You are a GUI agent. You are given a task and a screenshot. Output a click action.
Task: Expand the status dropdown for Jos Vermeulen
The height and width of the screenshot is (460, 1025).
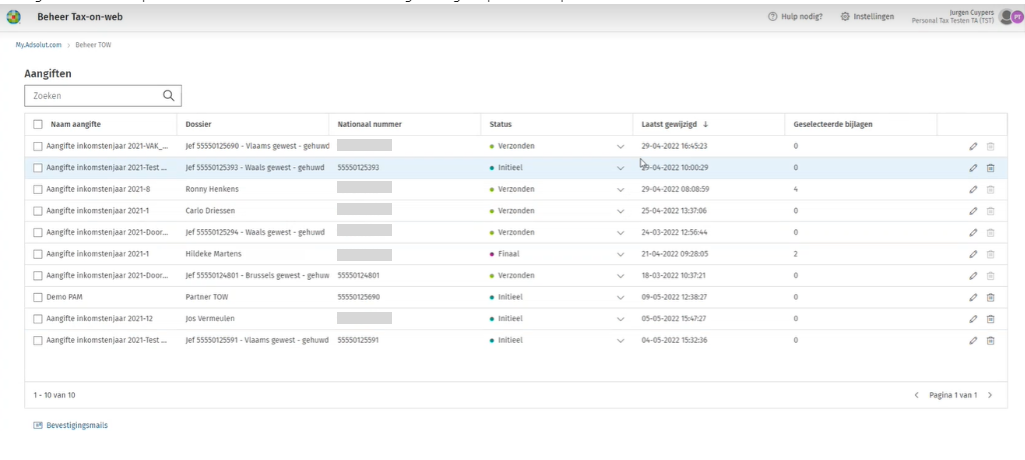(620, 319)
